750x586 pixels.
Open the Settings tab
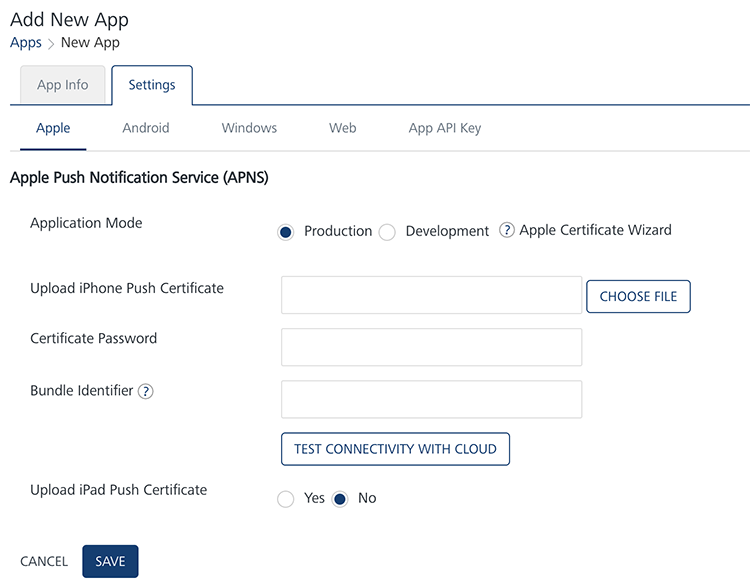pos(152,85)
